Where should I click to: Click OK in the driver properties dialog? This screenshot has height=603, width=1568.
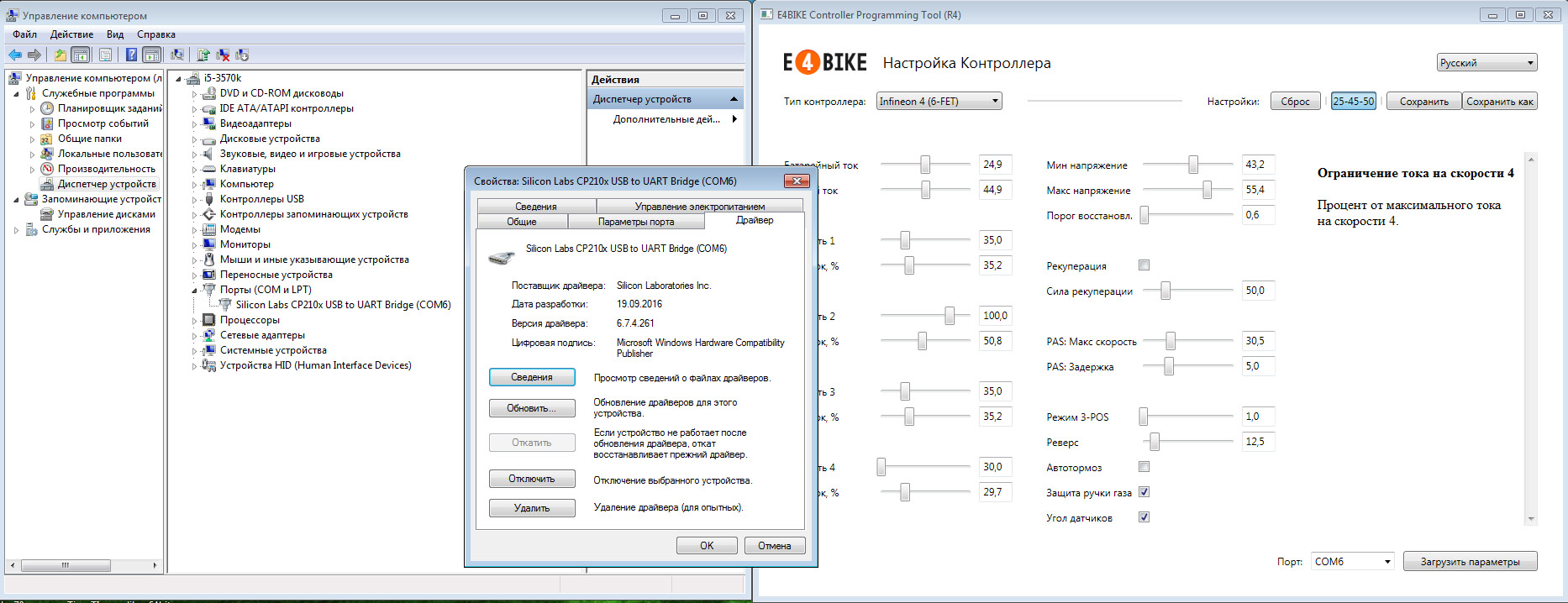click(707, 546)
